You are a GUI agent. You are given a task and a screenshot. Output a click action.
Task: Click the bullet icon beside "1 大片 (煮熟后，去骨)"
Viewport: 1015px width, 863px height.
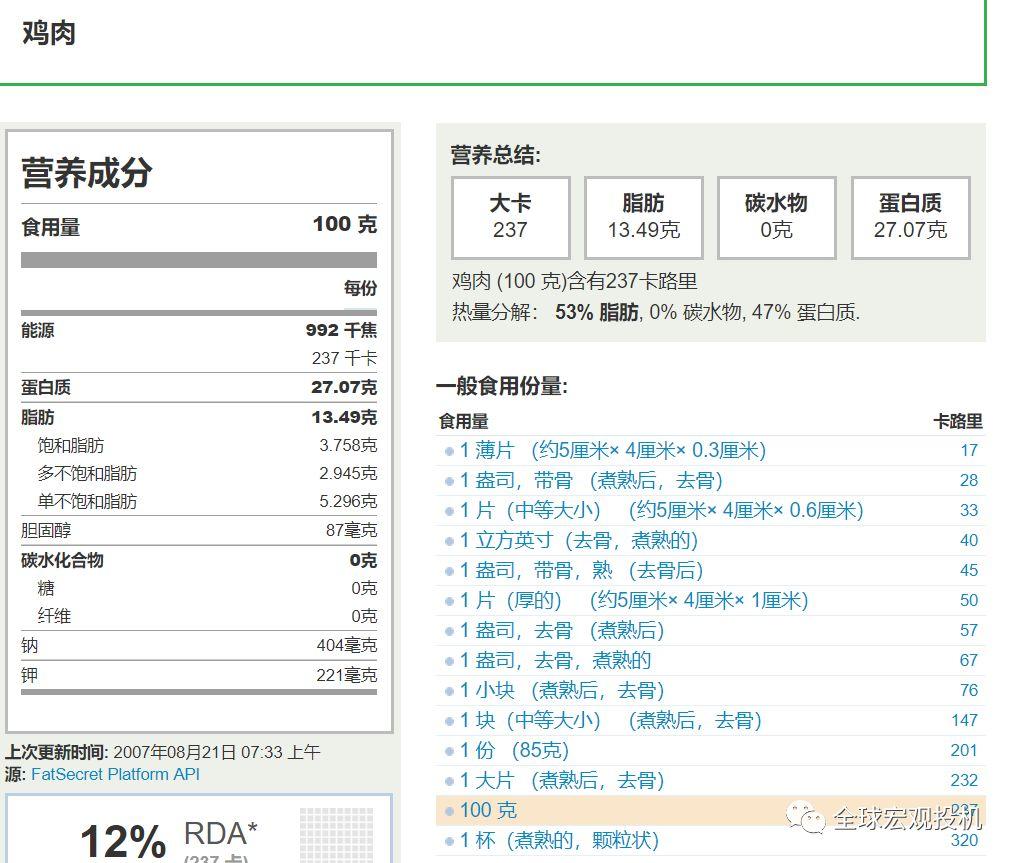point(452,780)
